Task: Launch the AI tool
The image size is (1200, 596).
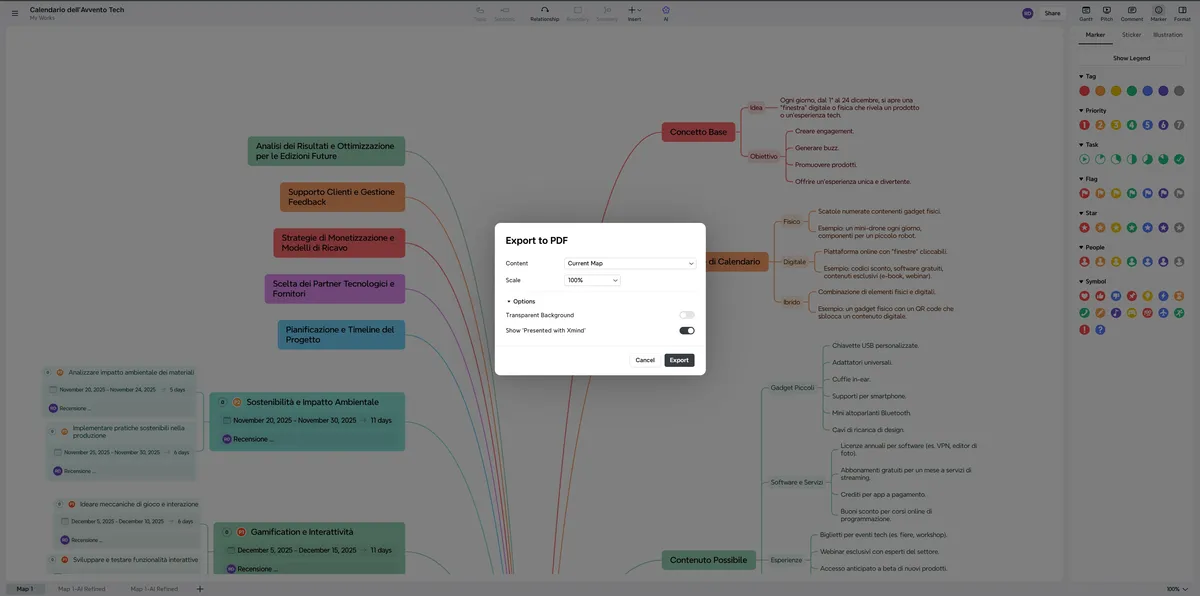Action: 666,13
